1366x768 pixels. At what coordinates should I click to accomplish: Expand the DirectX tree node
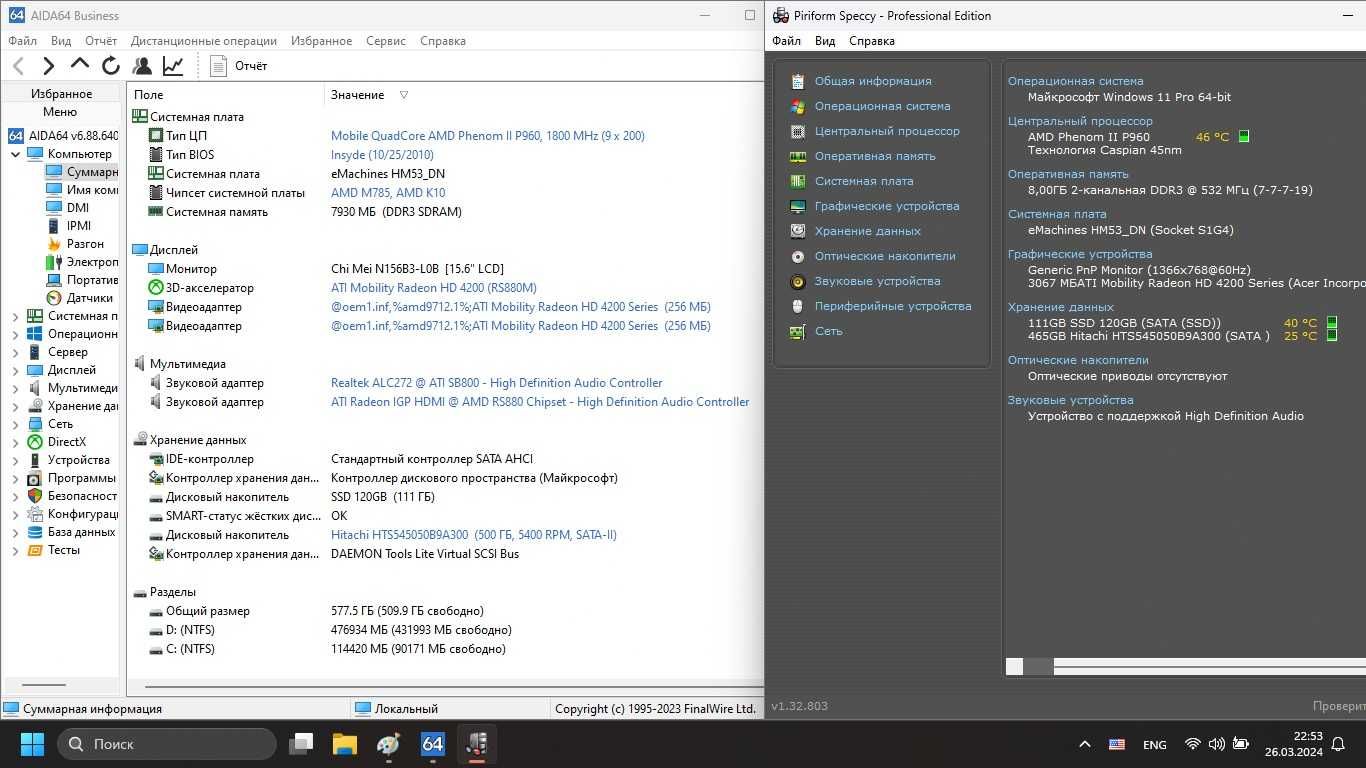click(16, 442)
